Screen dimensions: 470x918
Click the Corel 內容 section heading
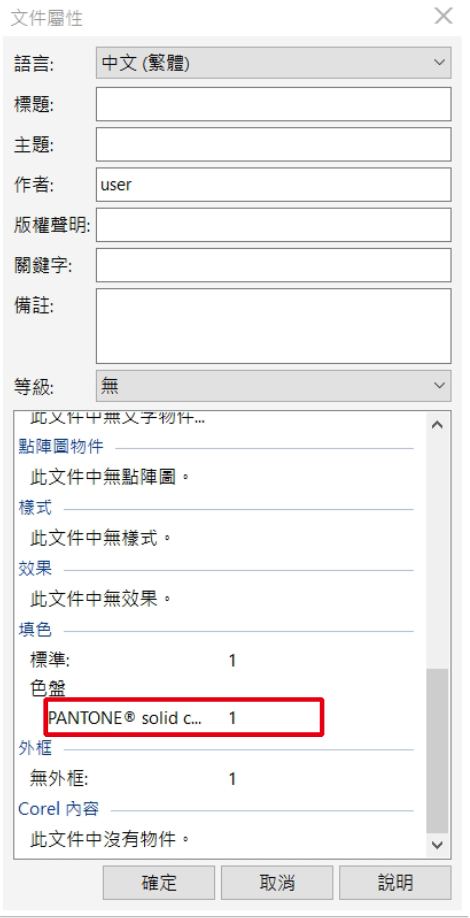(x=59, y=809)
